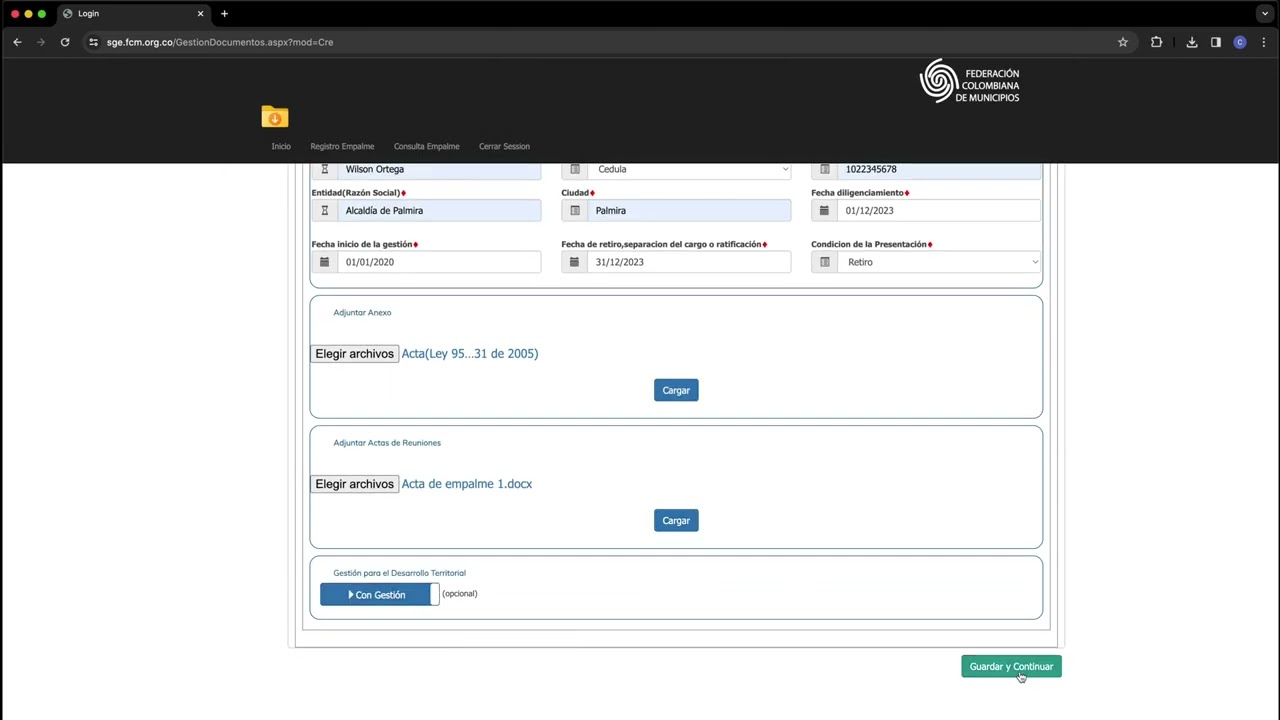
Task: Click the Fecha diligenciamiento 01/12/2023 field
Action: coord(940,210)
